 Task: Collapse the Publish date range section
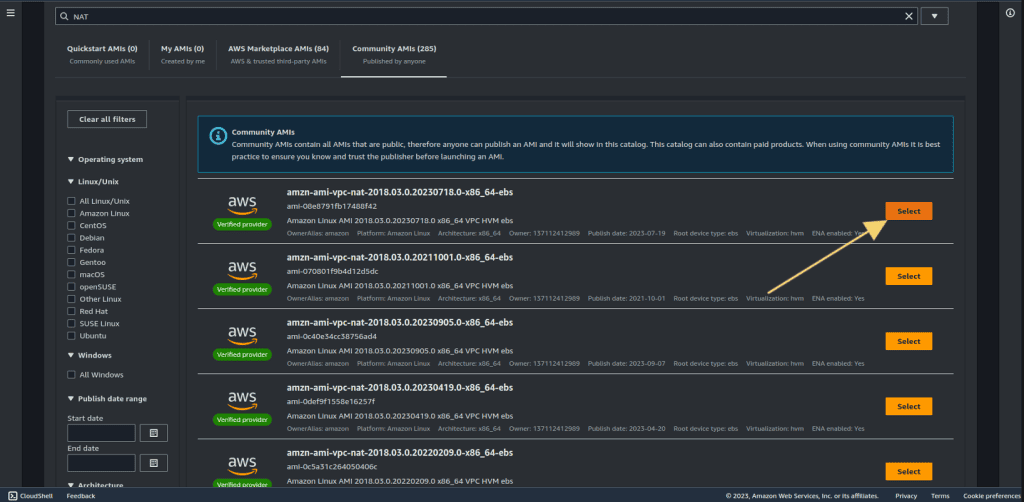point(107,399)
